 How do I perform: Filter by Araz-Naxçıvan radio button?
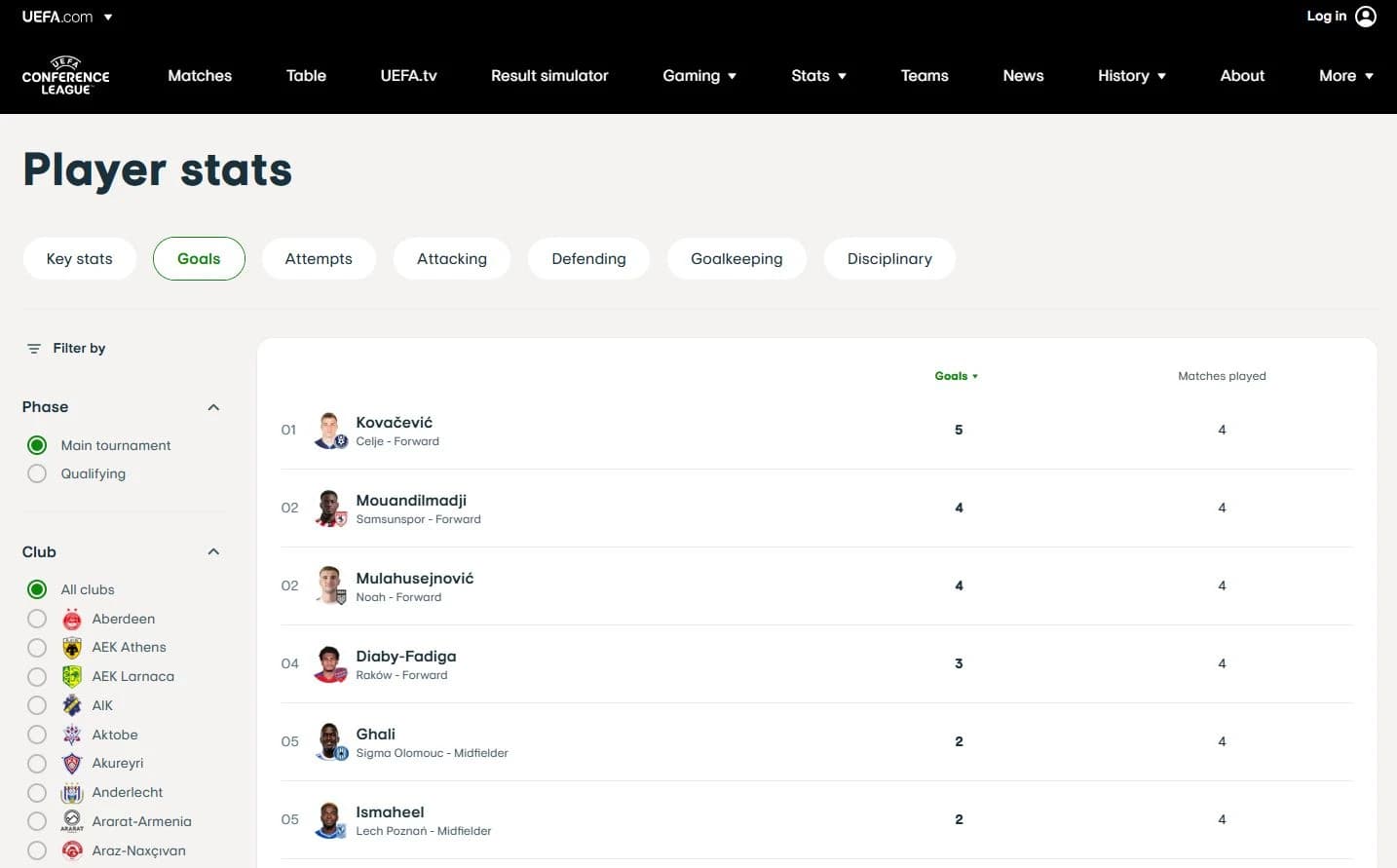point(37,850)
